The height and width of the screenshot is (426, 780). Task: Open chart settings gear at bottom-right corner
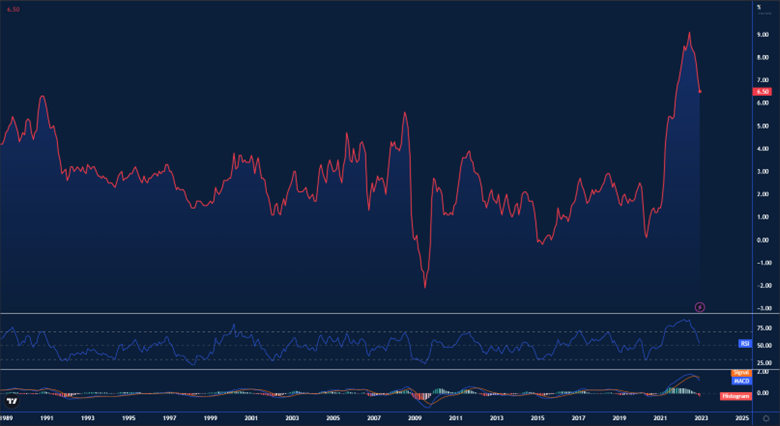(765, 417)
